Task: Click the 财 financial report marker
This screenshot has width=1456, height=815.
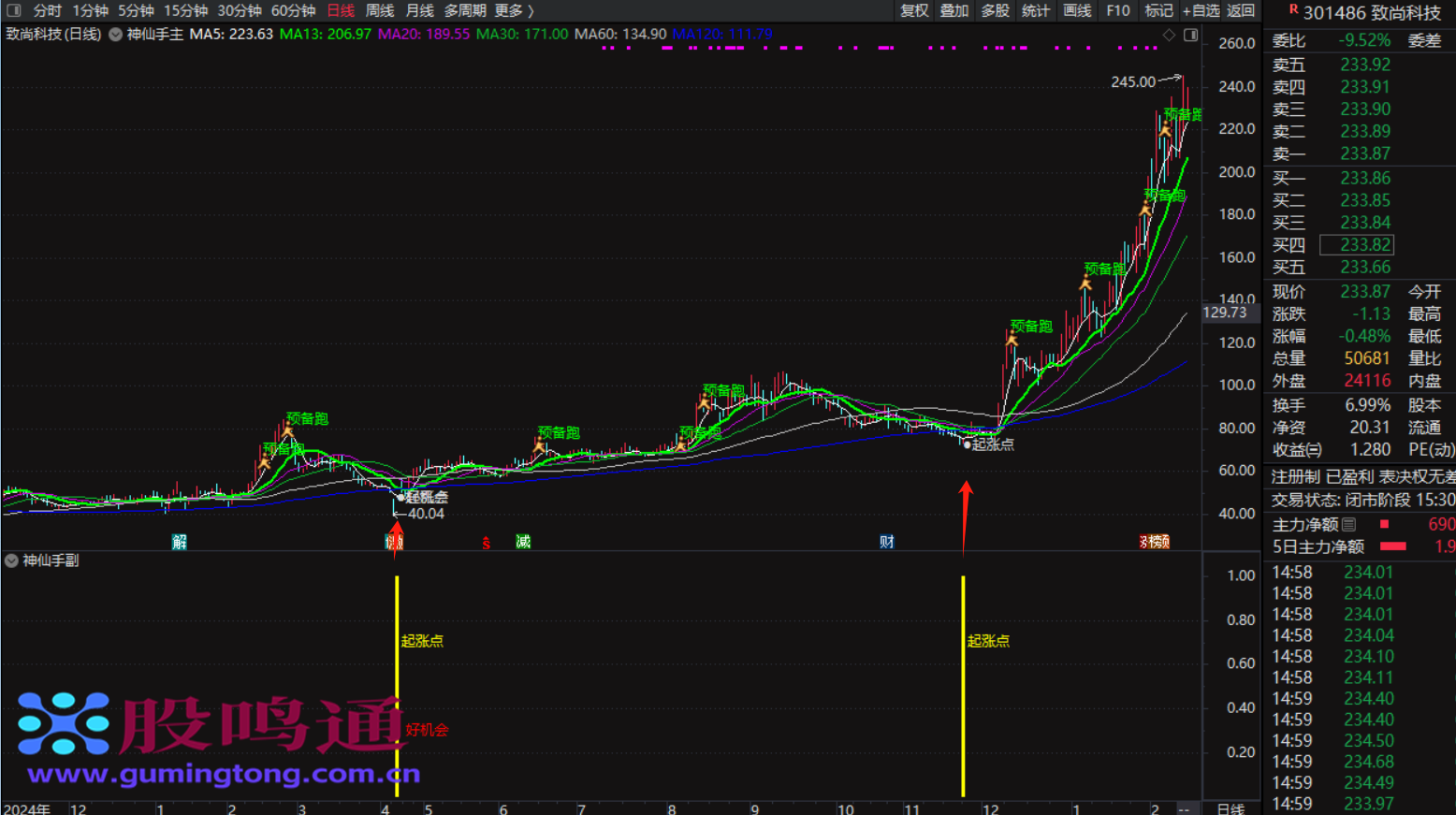Action: (886, 542)
